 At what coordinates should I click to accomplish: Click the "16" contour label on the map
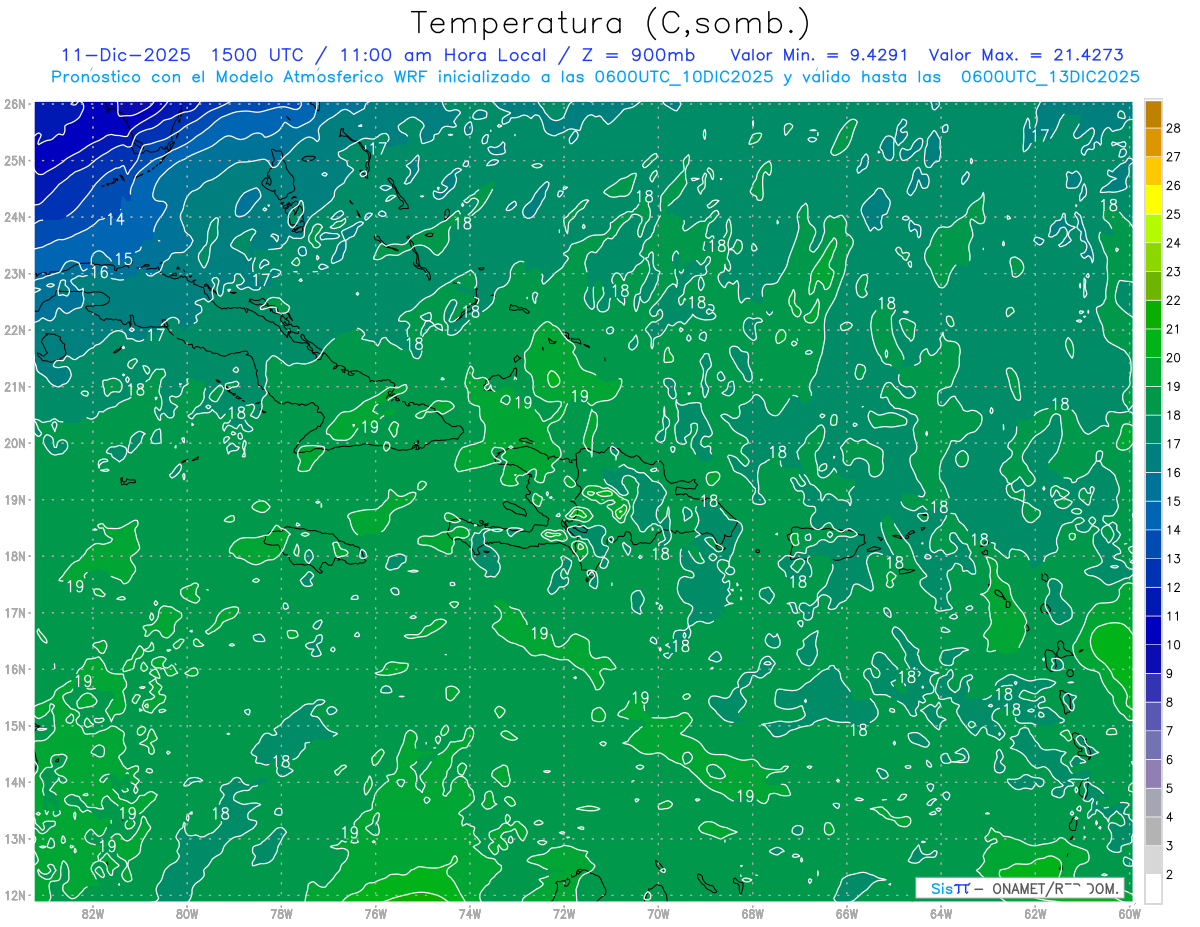100,273
